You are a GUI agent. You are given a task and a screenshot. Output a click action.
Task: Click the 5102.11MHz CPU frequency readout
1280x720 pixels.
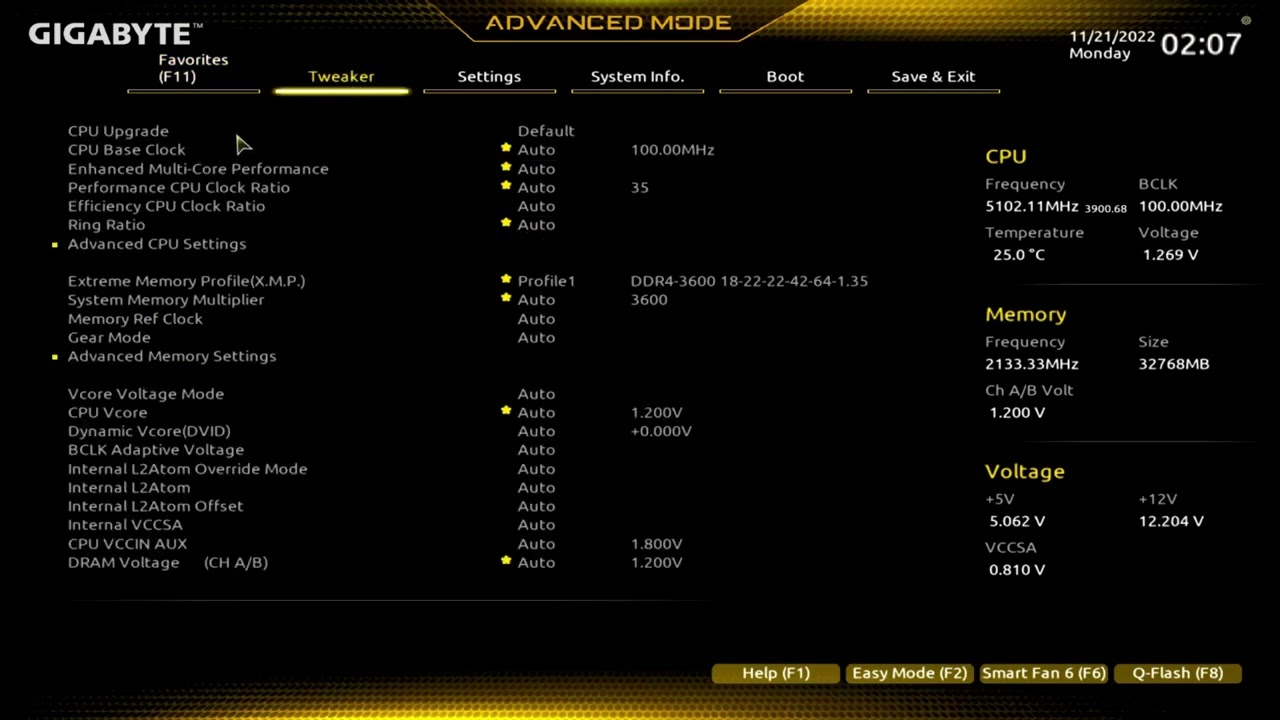coord(1032,206)
